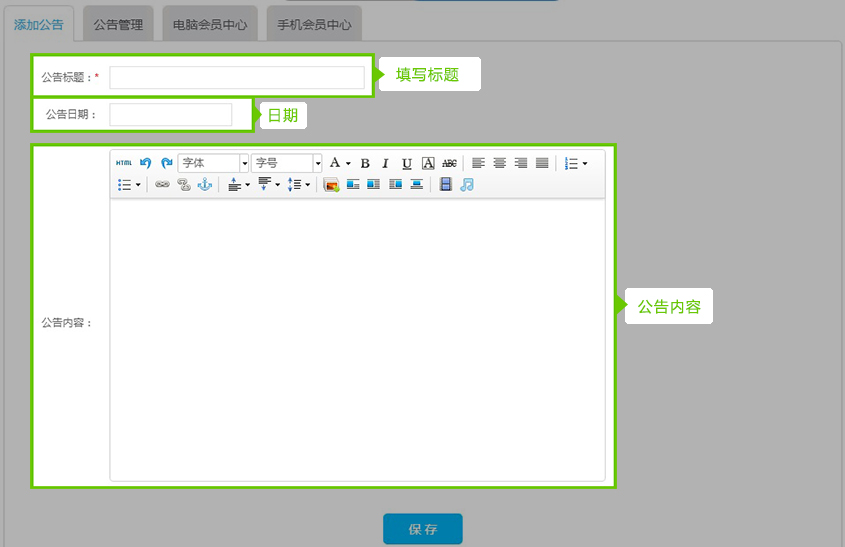Image resolution: width=845 pixels, height=547 pixels.
Task: Click the undo arrow icon
Action: 145,163
